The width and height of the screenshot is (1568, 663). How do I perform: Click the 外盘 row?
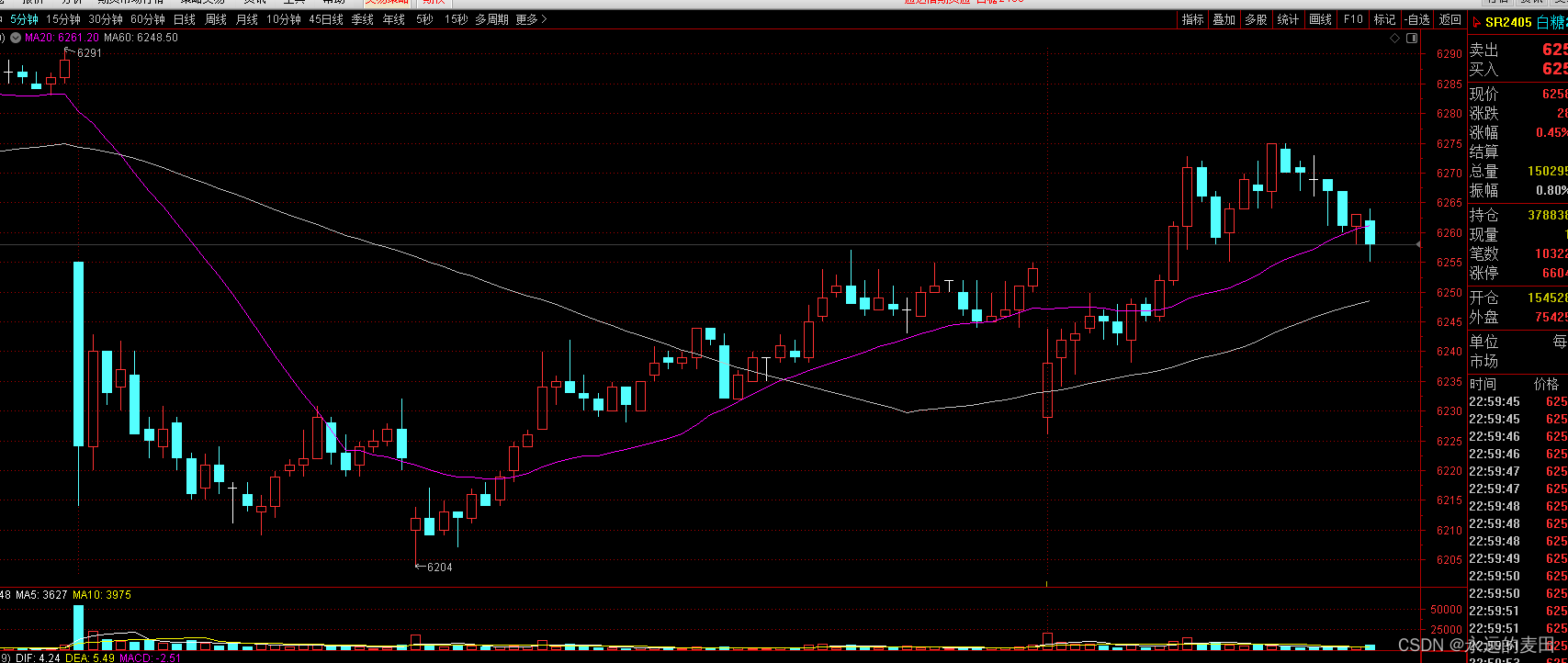click(1517, 317)
